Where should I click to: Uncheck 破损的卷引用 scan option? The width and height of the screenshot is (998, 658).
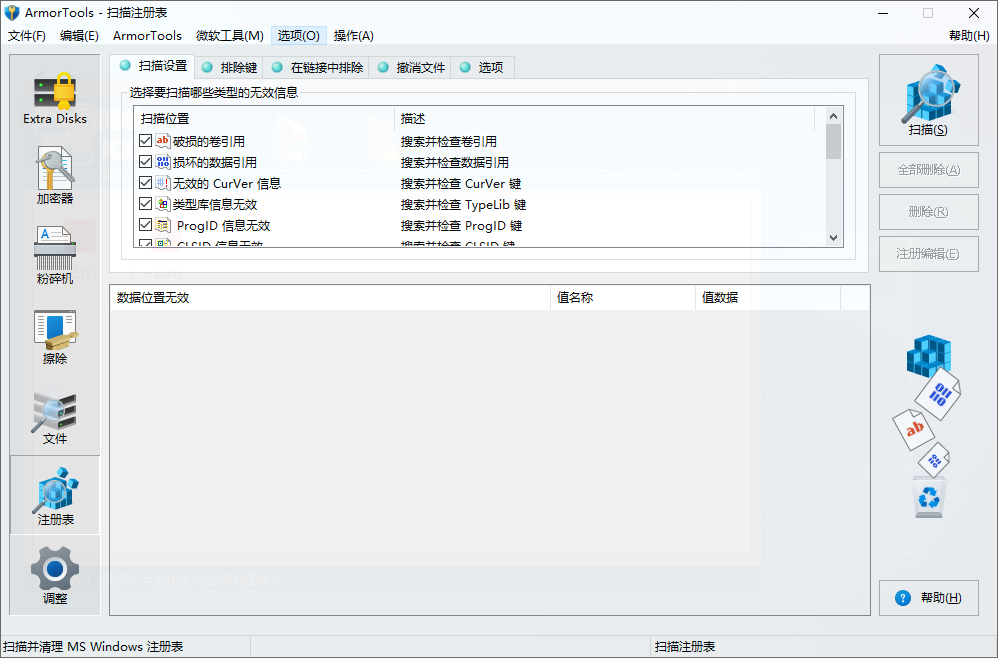click(146, 141)
